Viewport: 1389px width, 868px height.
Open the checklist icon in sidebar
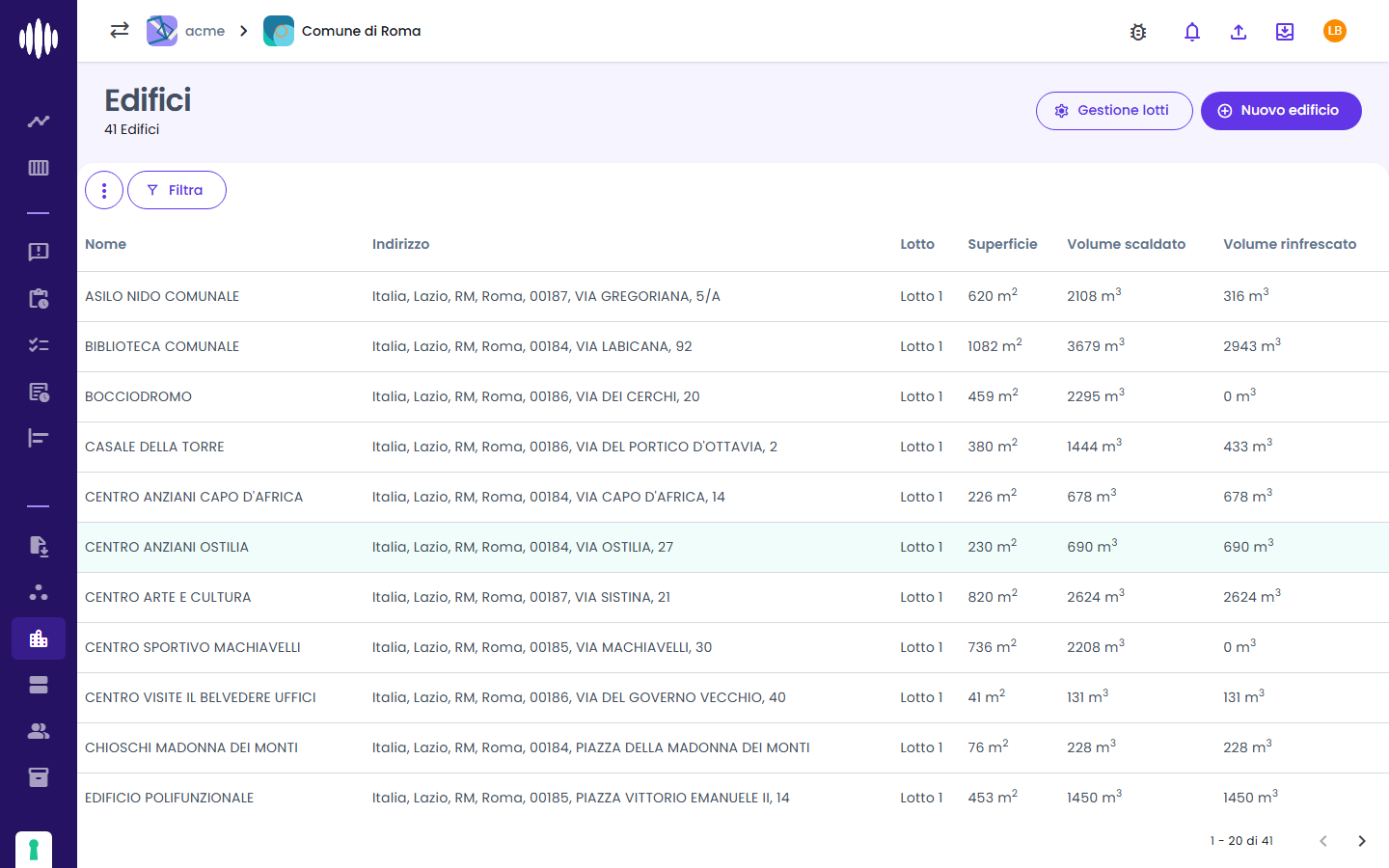[x=39, y=345]
